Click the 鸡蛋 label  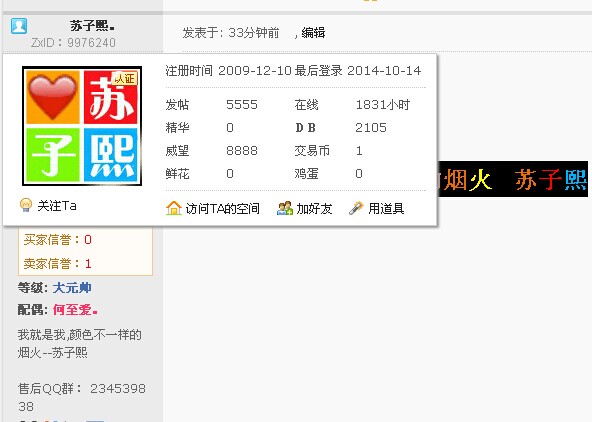point(306,174)
